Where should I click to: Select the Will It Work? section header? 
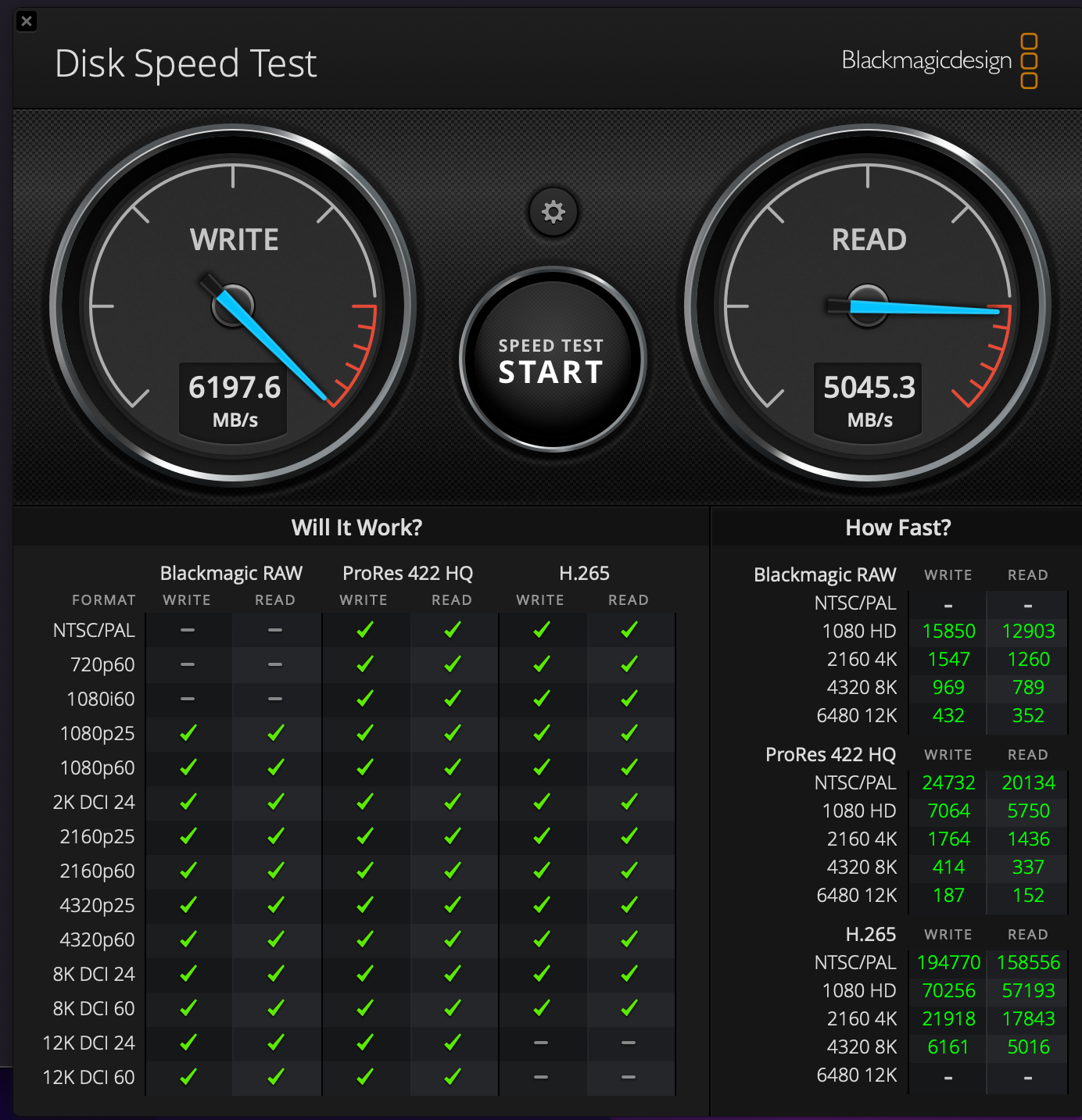356,528
